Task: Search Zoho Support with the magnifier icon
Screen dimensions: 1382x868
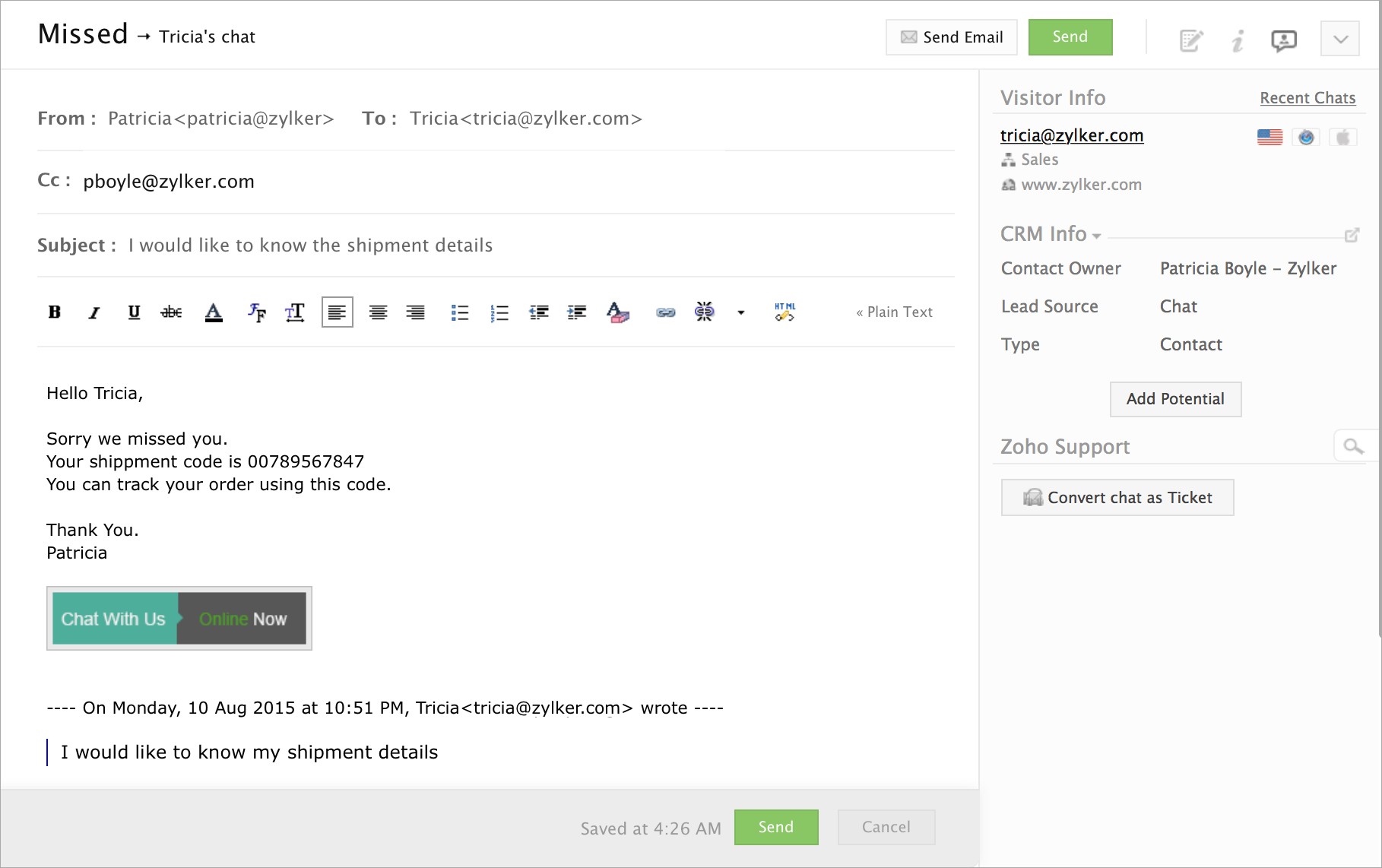Action: coord(1353,446)
